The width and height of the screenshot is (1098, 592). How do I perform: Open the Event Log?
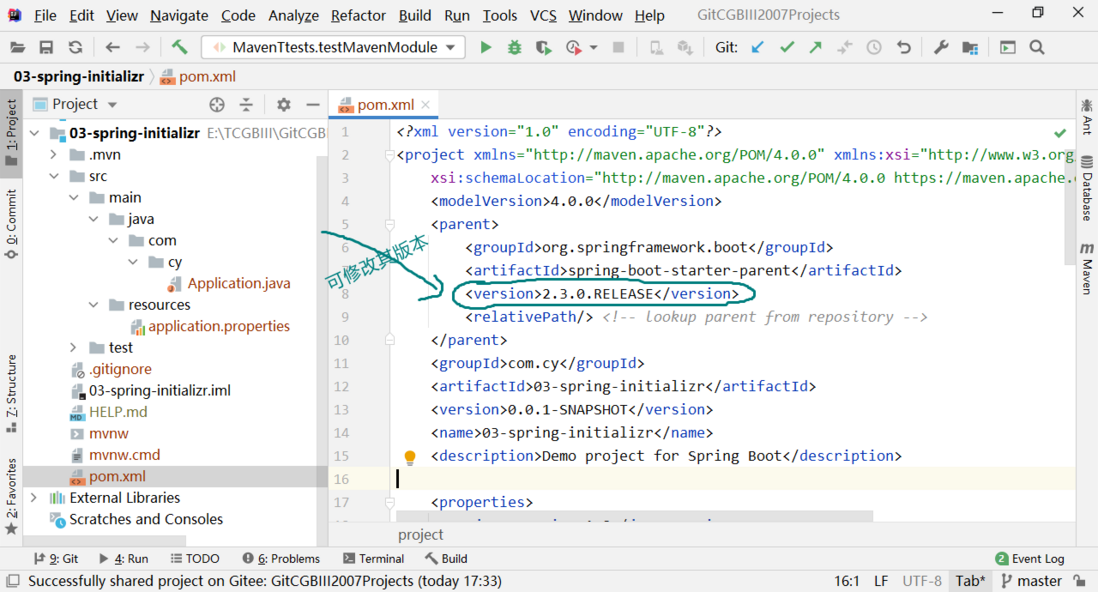[x=1030, y=558]
